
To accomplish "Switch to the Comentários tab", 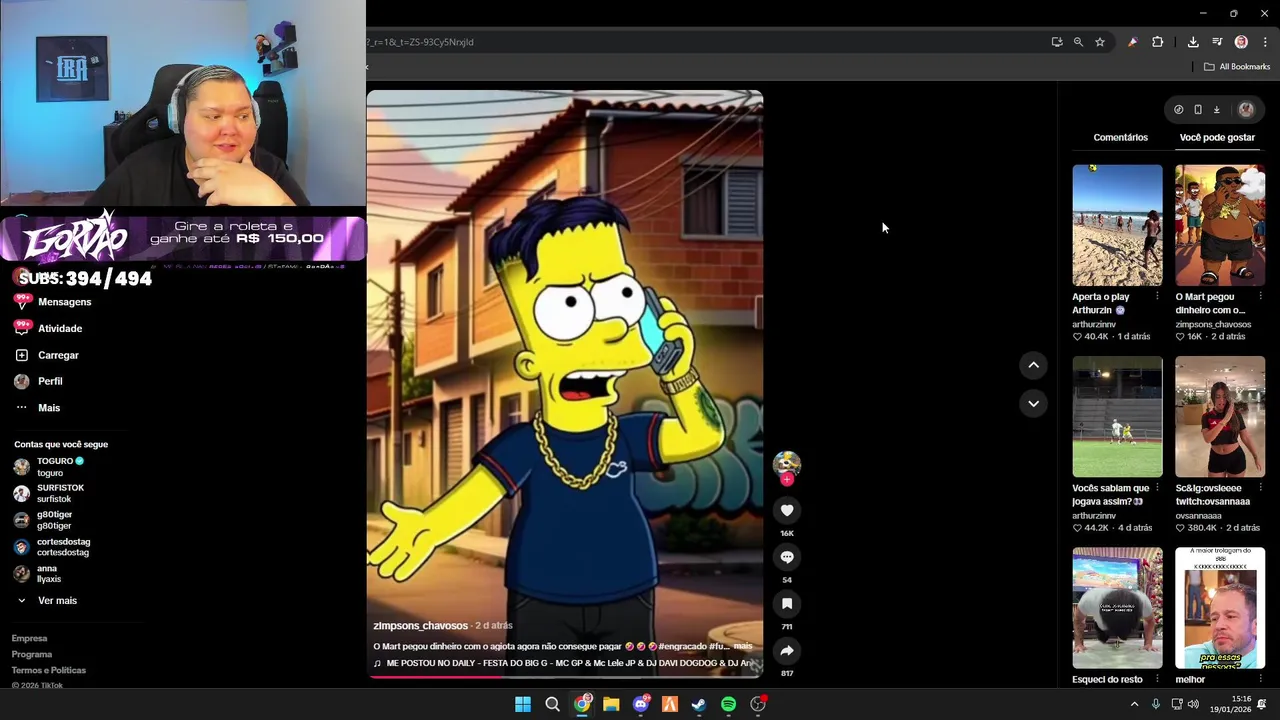I will pyautogui.click(x=1120, y=137).
